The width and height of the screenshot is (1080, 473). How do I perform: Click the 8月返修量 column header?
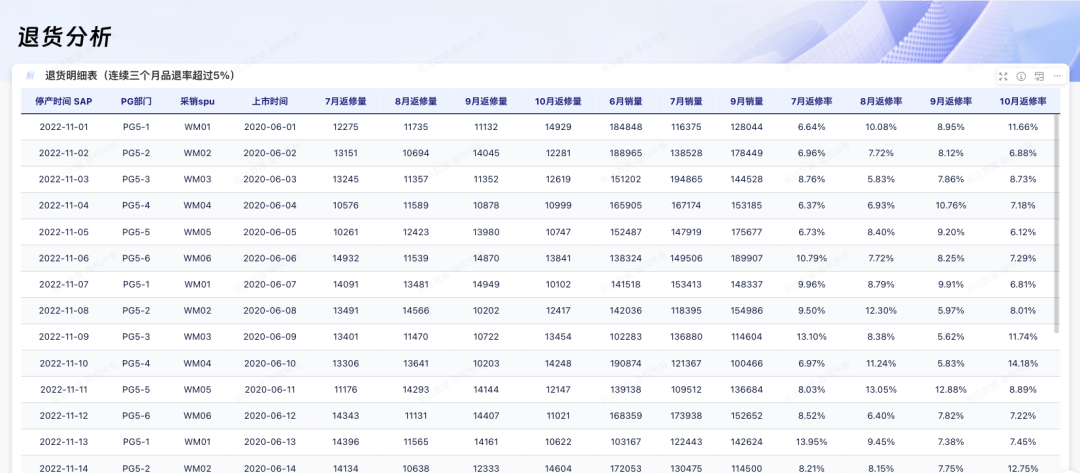[416, 101]
